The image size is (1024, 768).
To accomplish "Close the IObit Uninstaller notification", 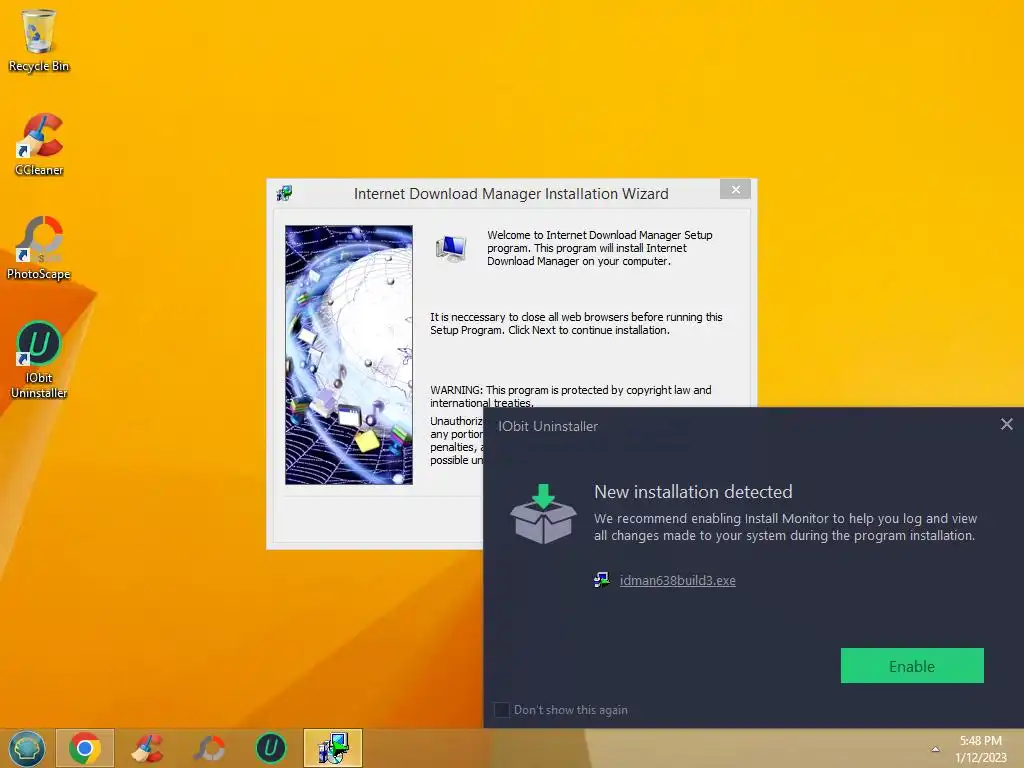I will click(1006, 424).
